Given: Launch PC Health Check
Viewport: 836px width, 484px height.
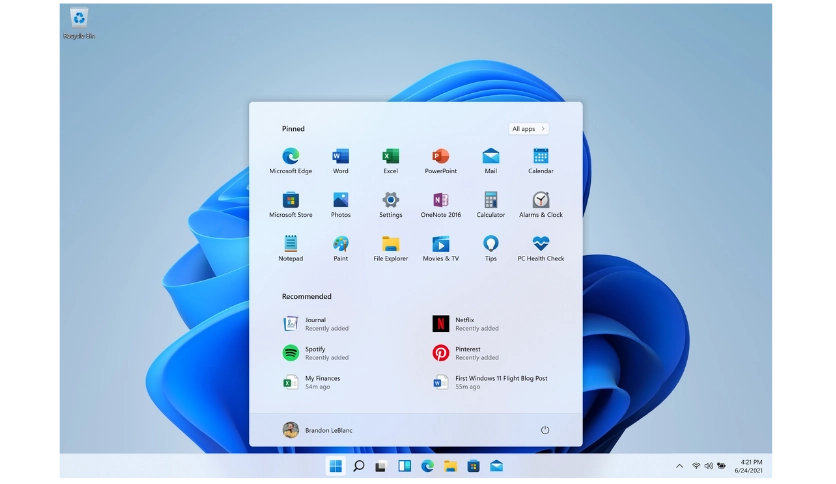Looking at the screenshot, I should 540,245.
